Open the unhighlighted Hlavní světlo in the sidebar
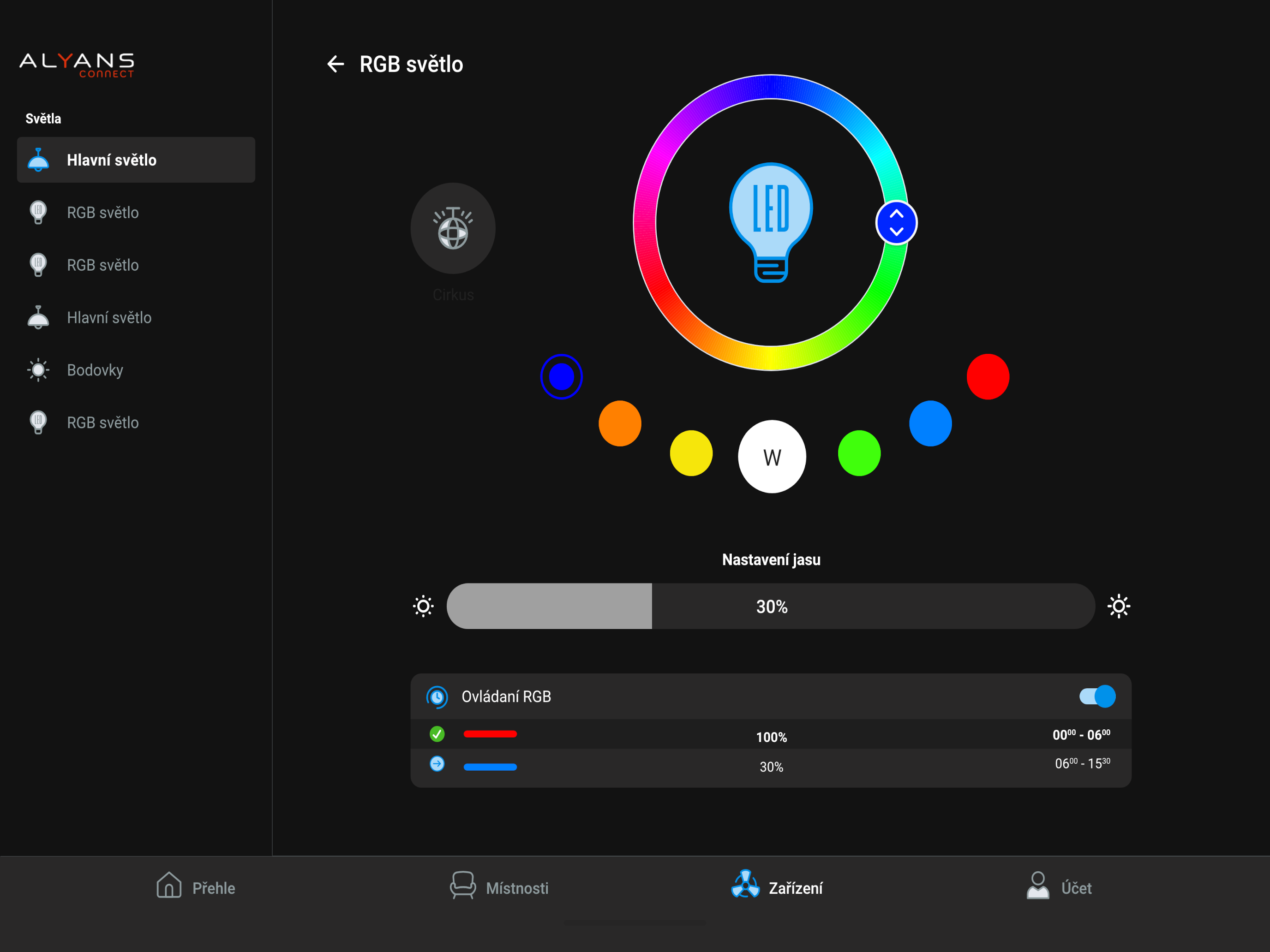The image size is (1270, 952). [x=136, y=317]
